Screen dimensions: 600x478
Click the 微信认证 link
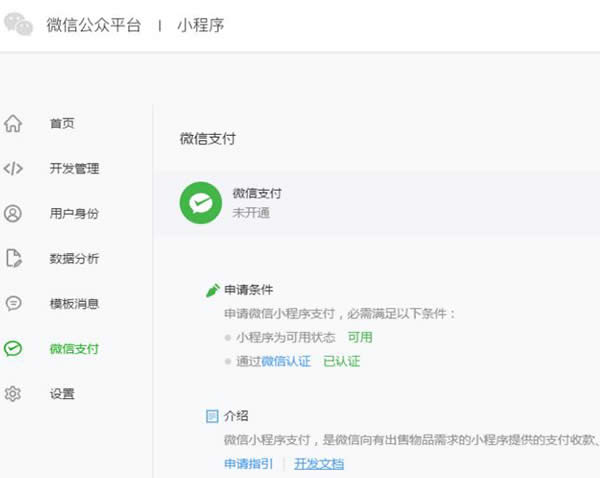click(x=286, y=361)
